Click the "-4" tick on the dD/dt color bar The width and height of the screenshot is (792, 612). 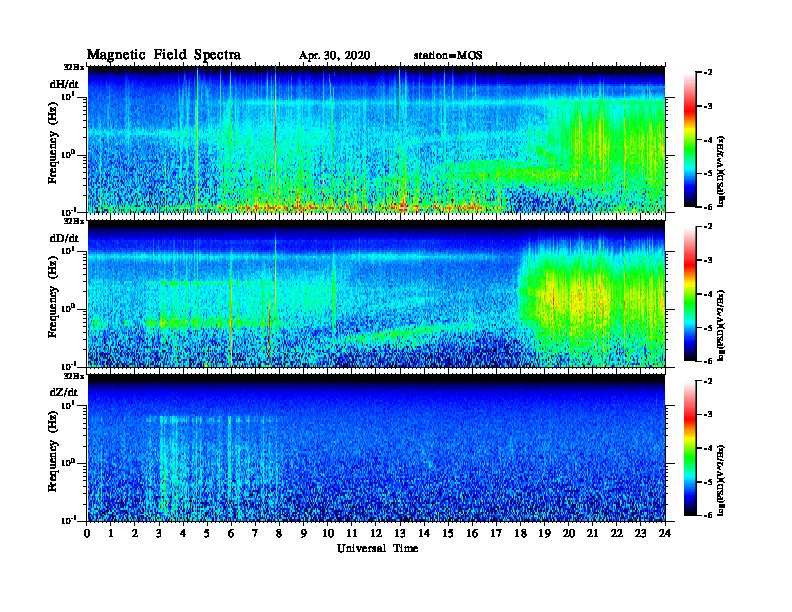708,294
